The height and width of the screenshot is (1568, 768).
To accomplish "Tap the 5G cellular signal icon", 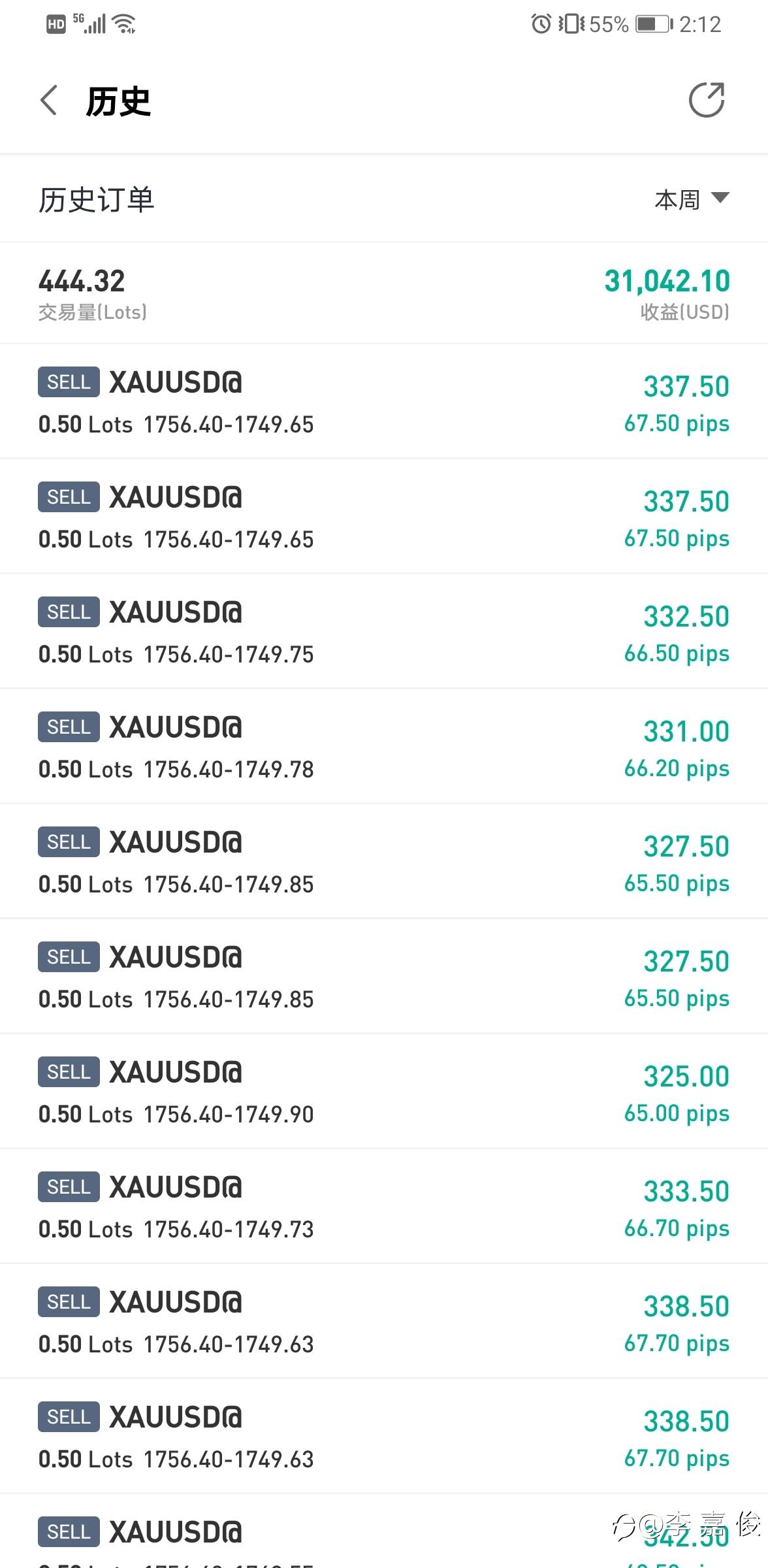I will pyautogui.click(x=89, y=24).
